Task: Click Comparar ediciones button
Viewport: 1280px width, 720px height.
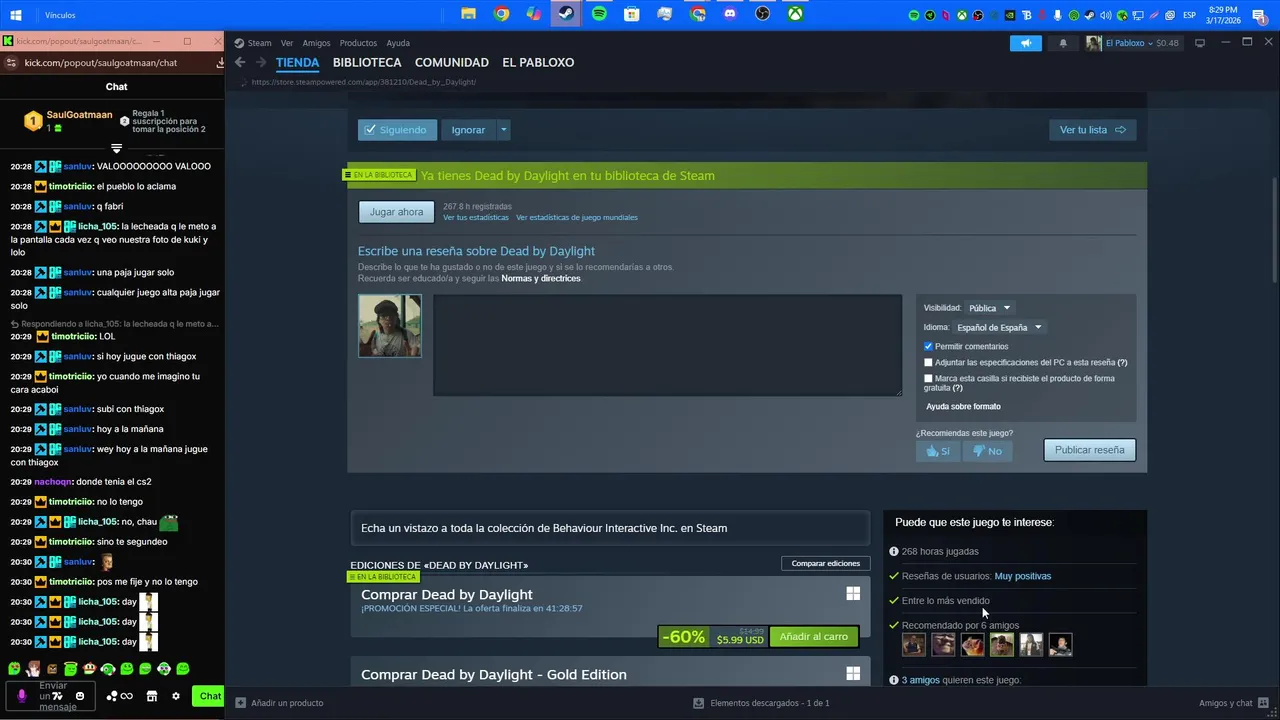Action: coord(825,563)
